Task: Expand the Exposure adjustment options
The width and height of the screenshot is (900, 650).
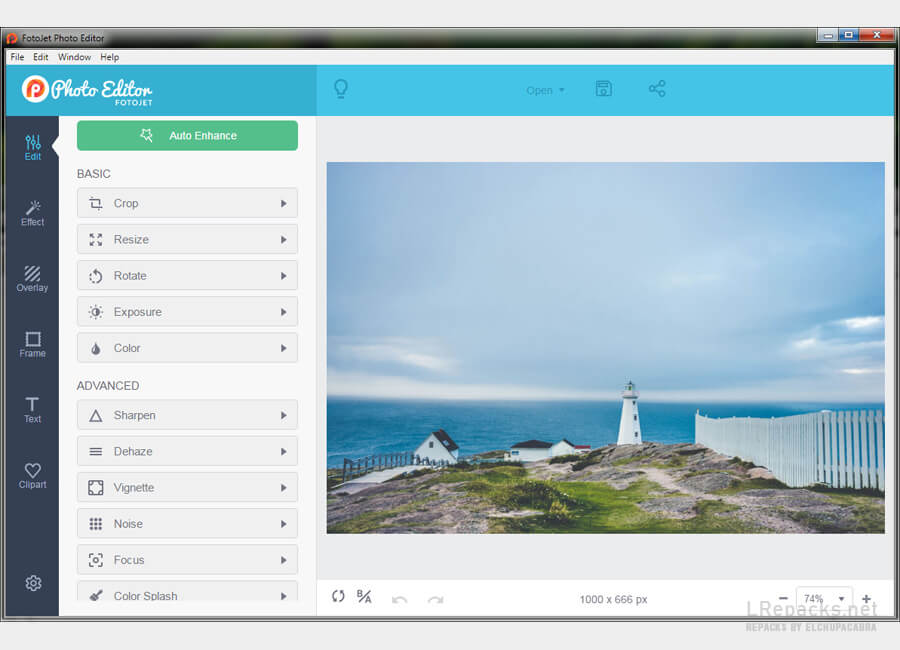Action: pyautogui.click(x=187, y=311)
